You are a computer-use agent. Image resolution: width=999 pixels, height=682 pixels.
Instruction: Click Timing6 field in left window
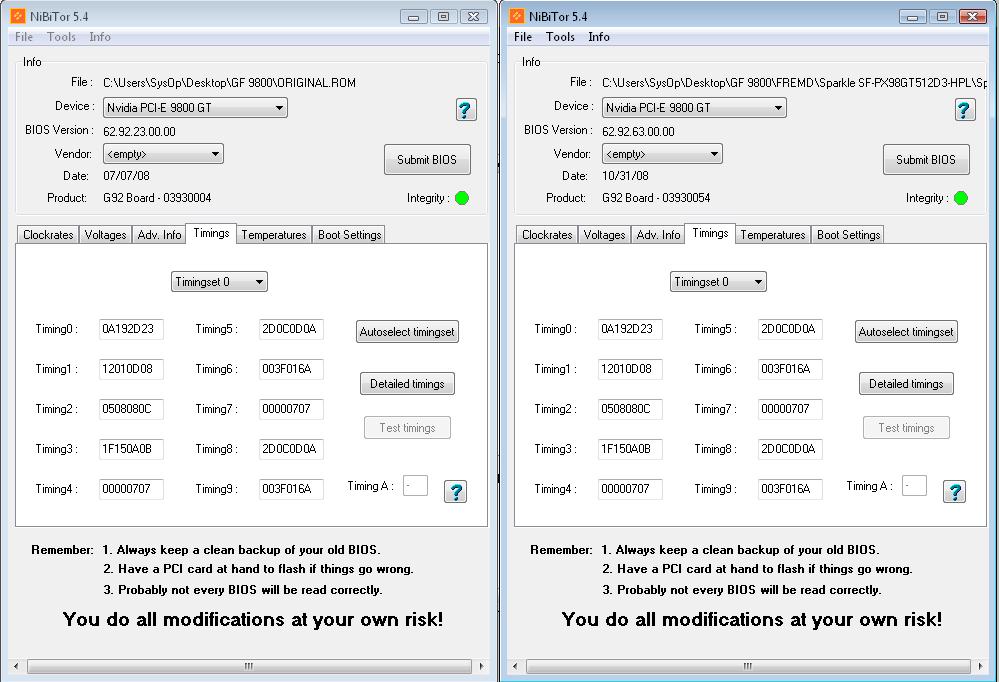pos(291,369)
